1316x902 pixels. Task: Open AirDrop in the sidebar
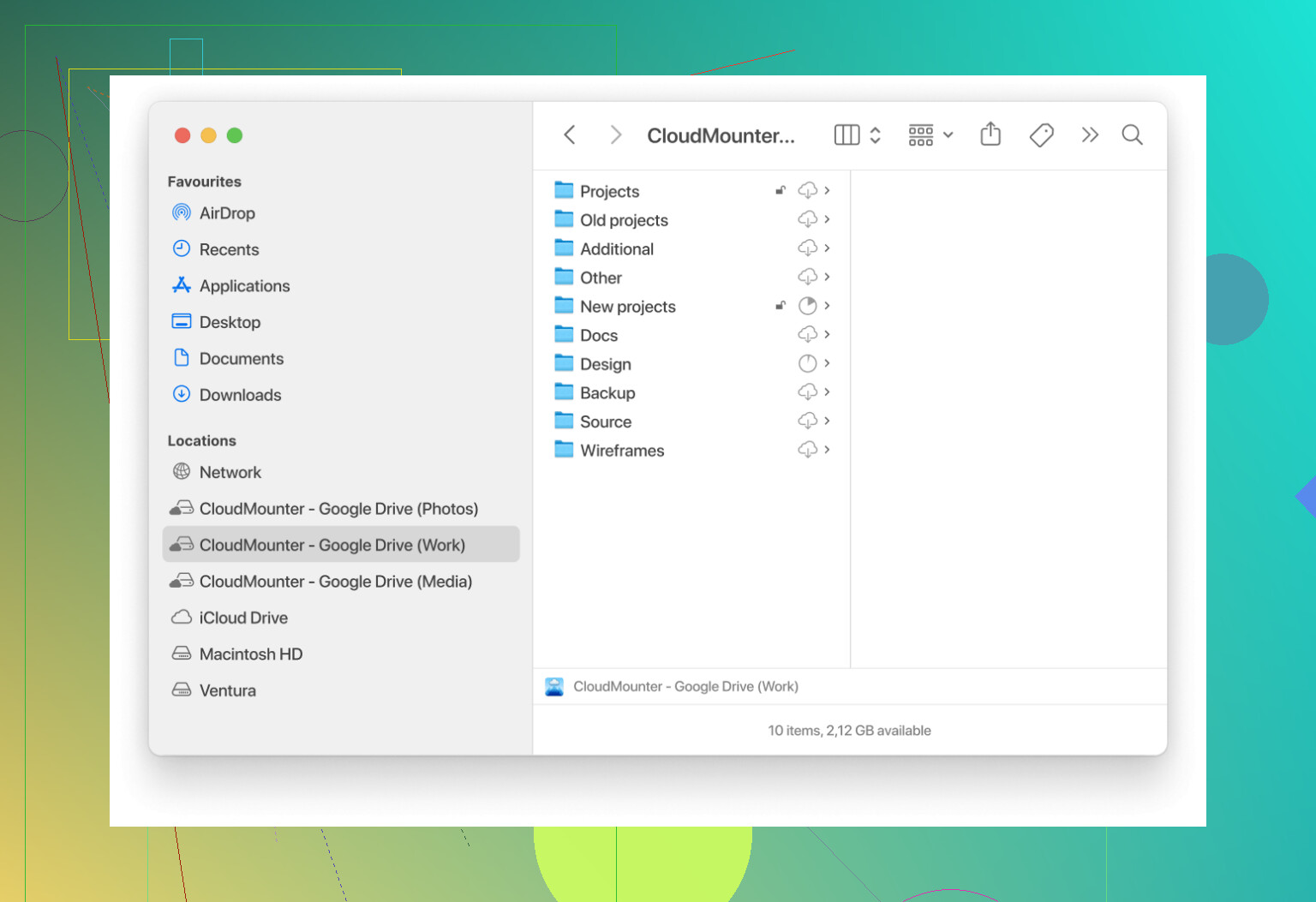(227, 213)
